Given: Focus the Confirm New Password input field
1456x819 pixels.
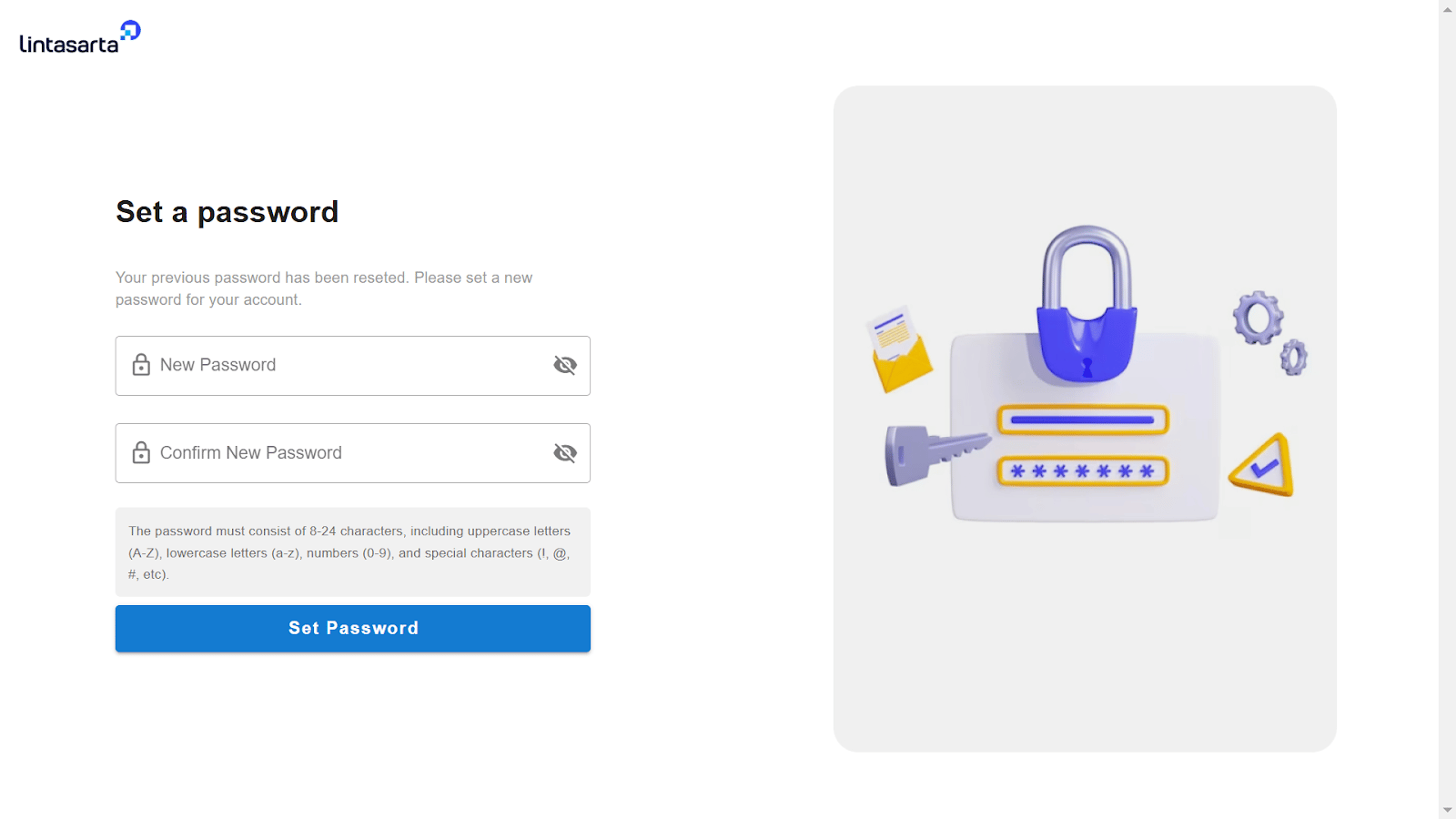Looking at the screenshot, I should [x=352, y=453].
